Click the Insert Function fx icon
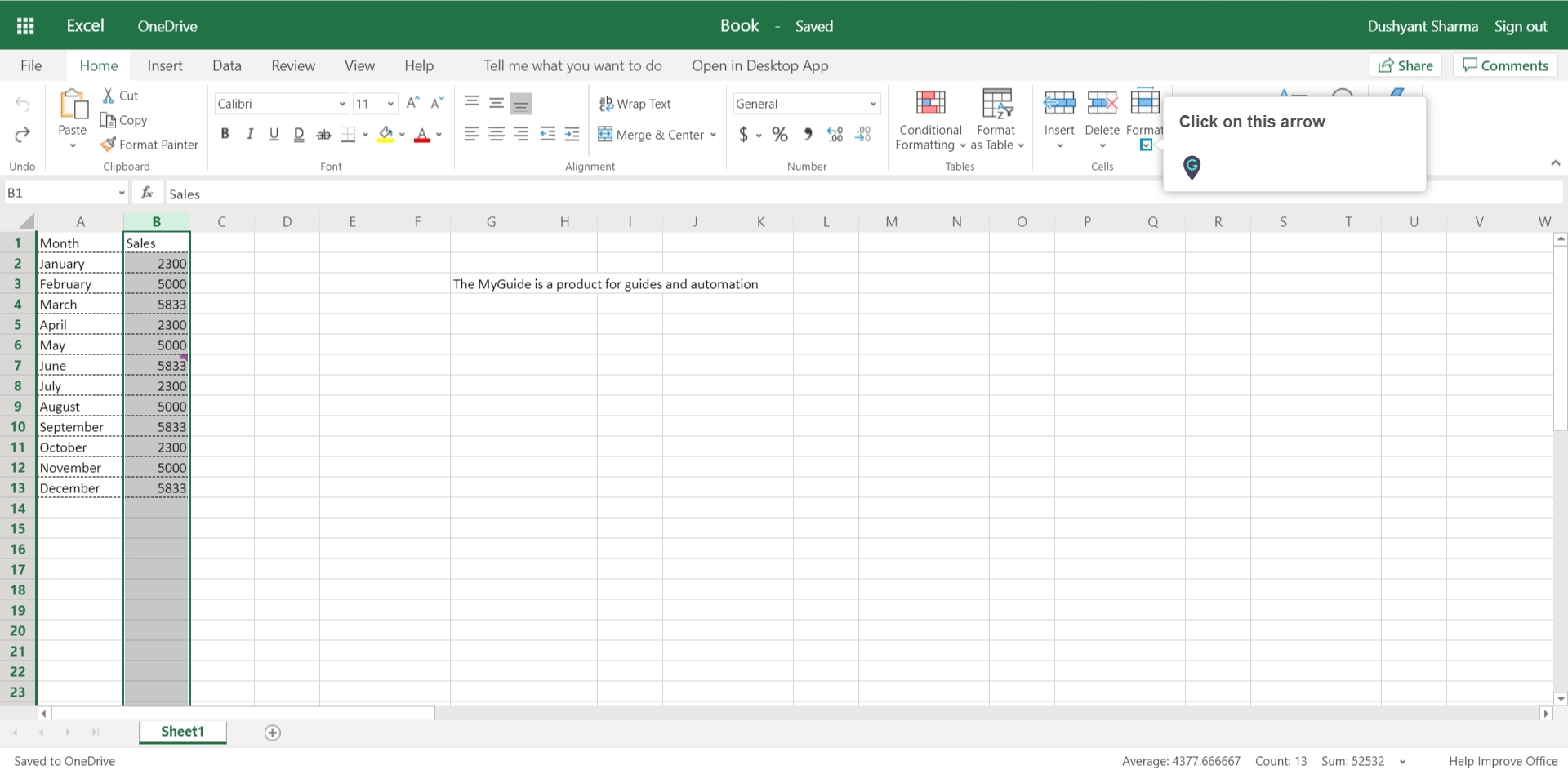Screen dimensions: 1568x770 point(147,193)
